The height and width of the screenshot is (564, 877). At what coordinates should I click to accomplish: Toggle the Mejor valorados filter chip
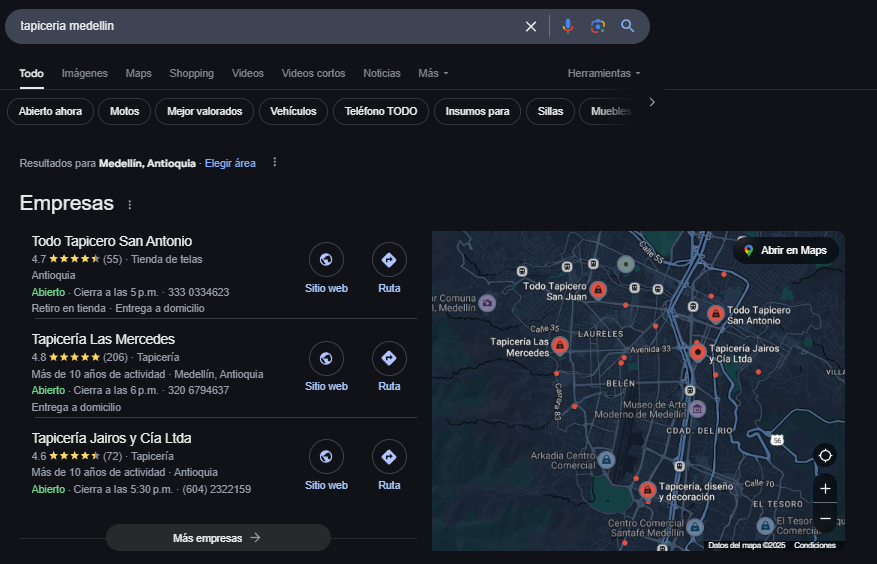(204, 111)
